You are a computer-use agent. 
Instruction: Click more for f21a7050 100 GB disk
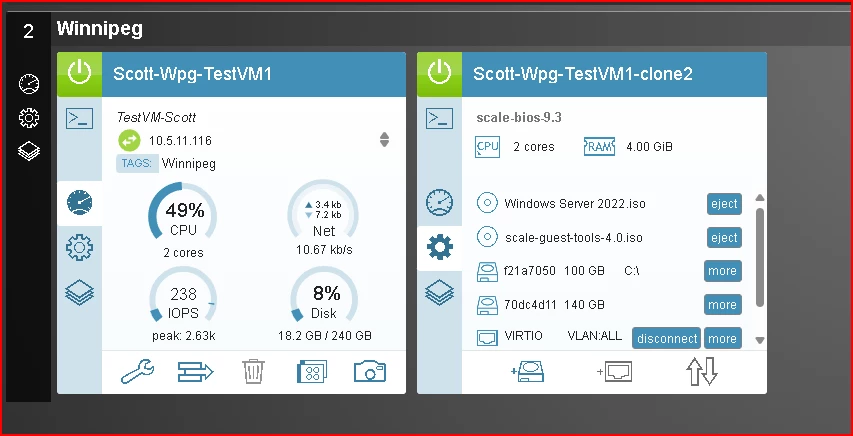click(722, 271)
